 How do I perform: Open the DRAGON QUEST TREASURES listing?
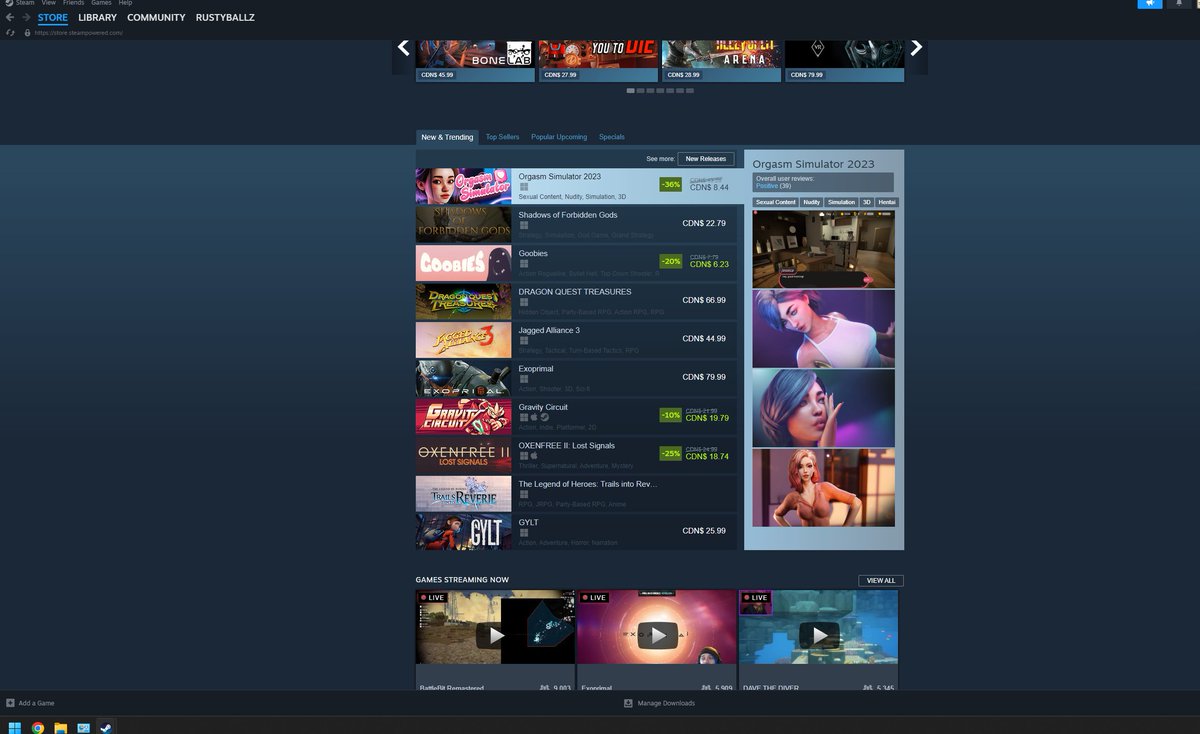tap(576, 301)
